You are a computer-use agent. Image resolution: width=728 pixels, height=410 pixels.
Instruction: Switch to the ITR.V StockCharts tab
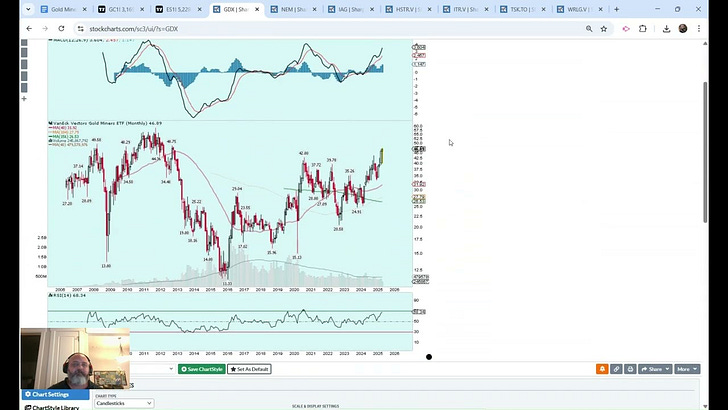click(467, 9)
